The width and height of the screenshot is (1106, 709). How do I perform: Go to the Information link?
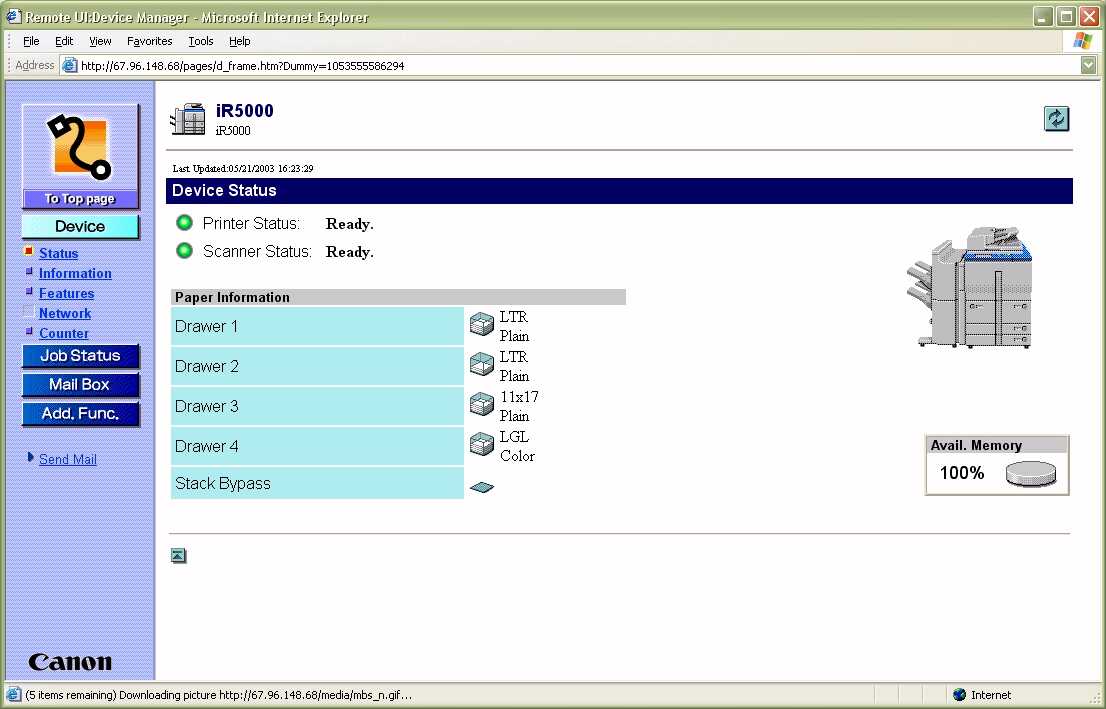[75, 273]
